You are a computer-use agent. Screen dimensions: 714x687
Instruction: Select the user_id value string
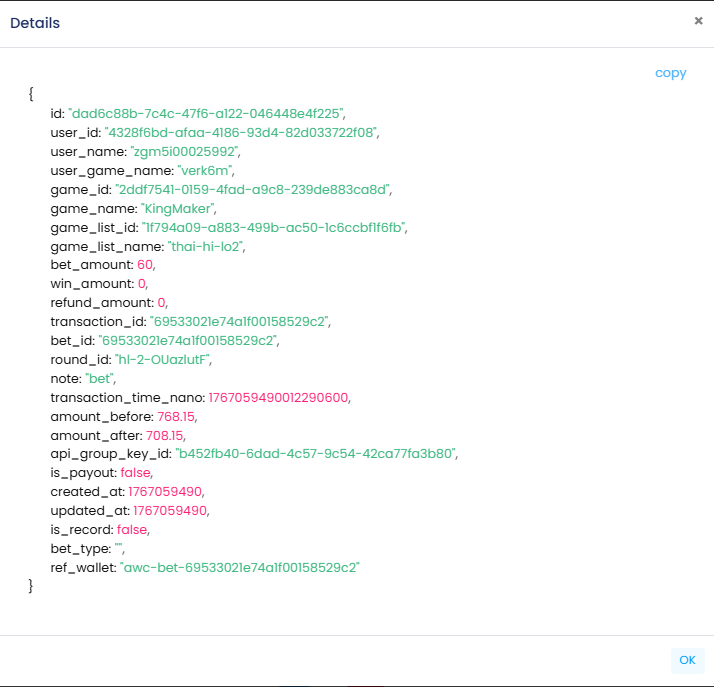[241, 132]
